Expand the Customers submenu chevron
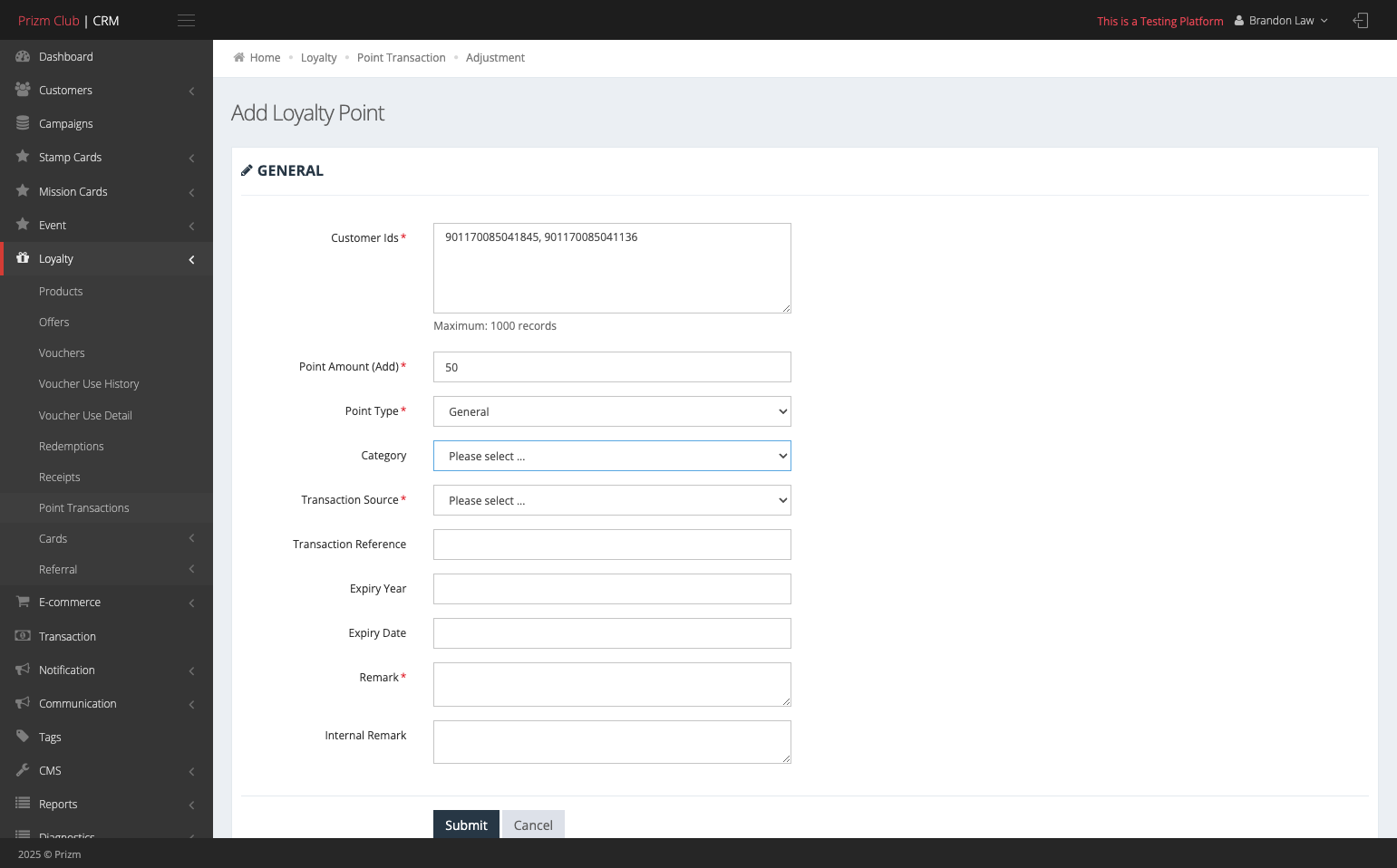The image size is (1397, 868). [191, 91]
